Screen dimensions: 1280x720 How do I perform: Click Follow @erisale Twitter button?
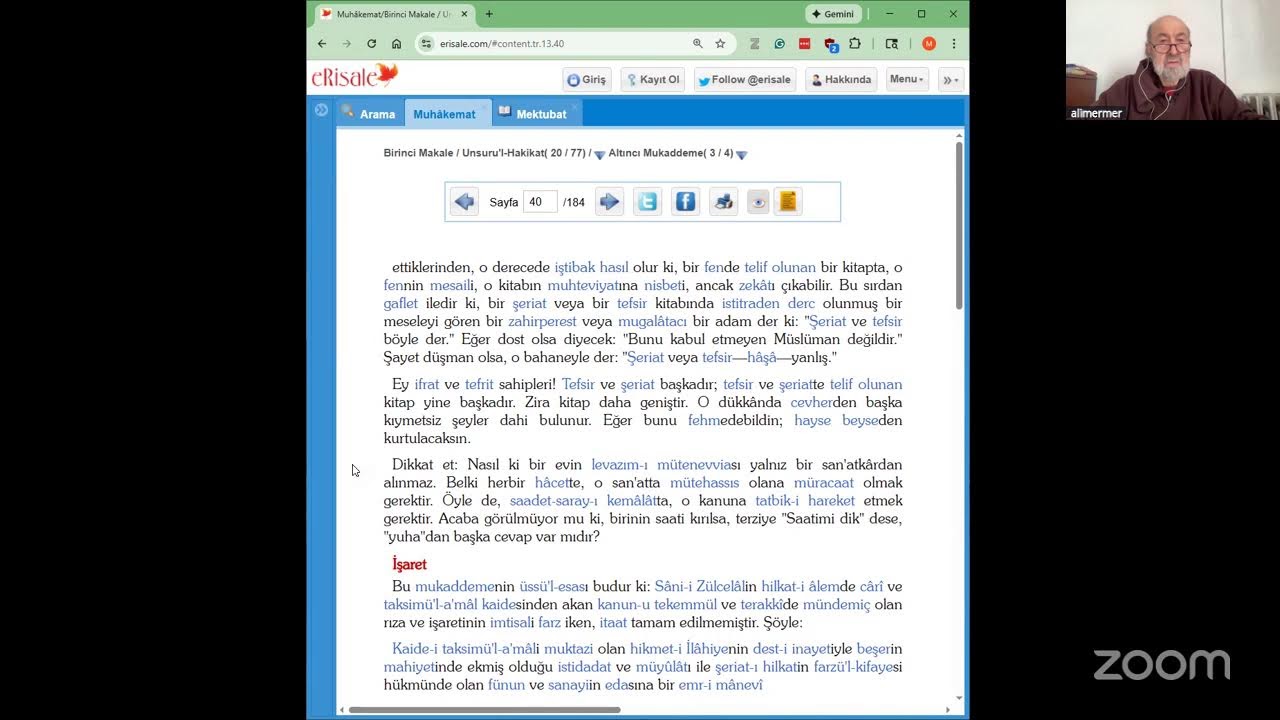(x=745, y=80)
